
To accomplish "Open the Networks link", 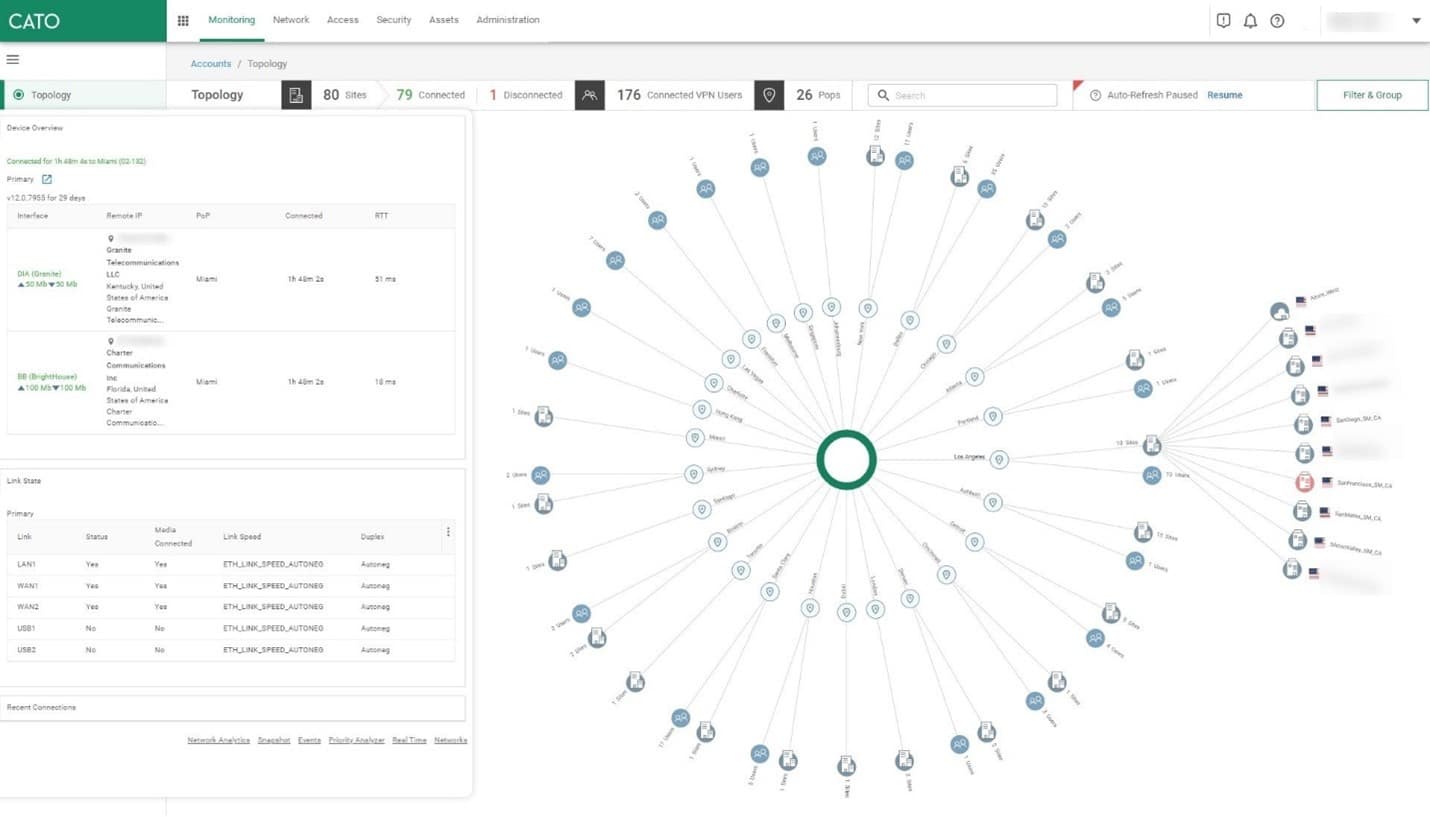I will (451, 740).
